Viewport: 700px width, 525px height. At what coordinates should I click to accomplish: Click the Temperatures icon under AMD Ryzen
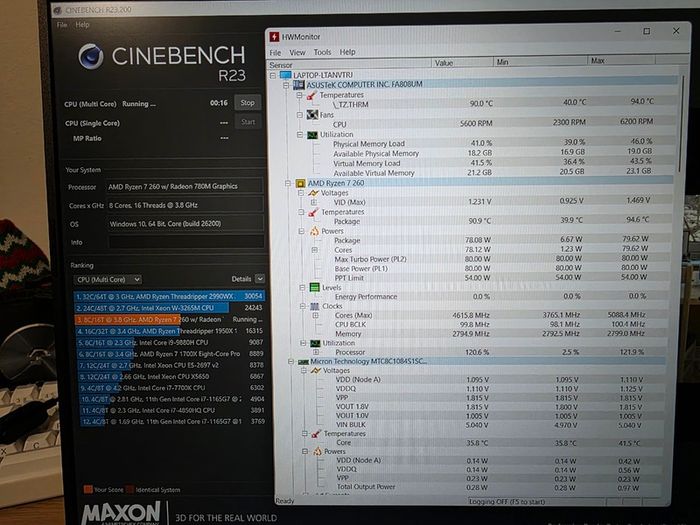(313, 212)
